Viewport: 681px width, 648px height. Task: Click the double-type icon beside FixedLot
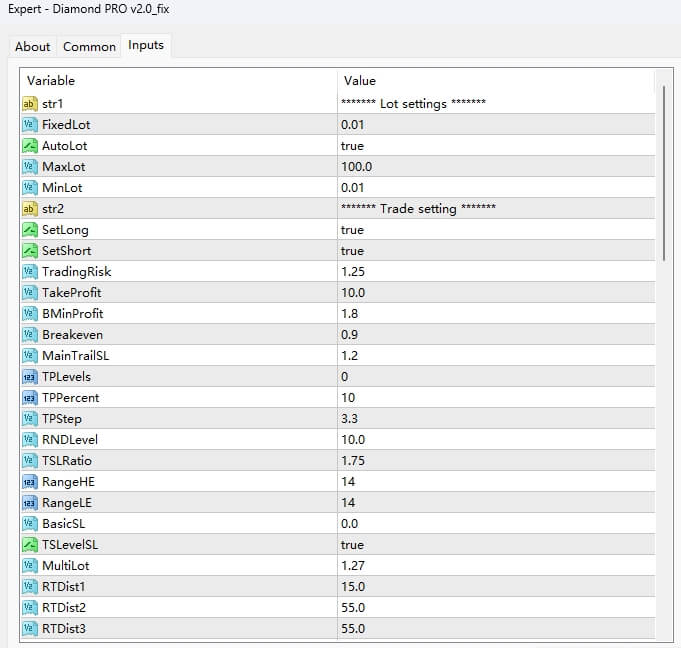(x=30, y=125)
